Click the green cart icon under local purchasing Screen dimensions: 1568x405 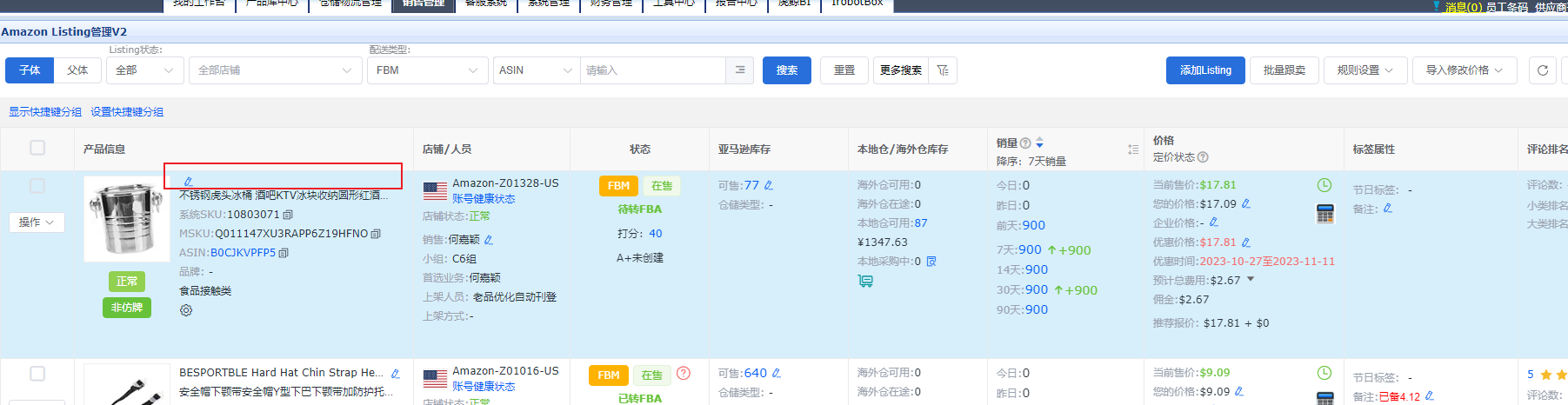[x=865, y=281]
